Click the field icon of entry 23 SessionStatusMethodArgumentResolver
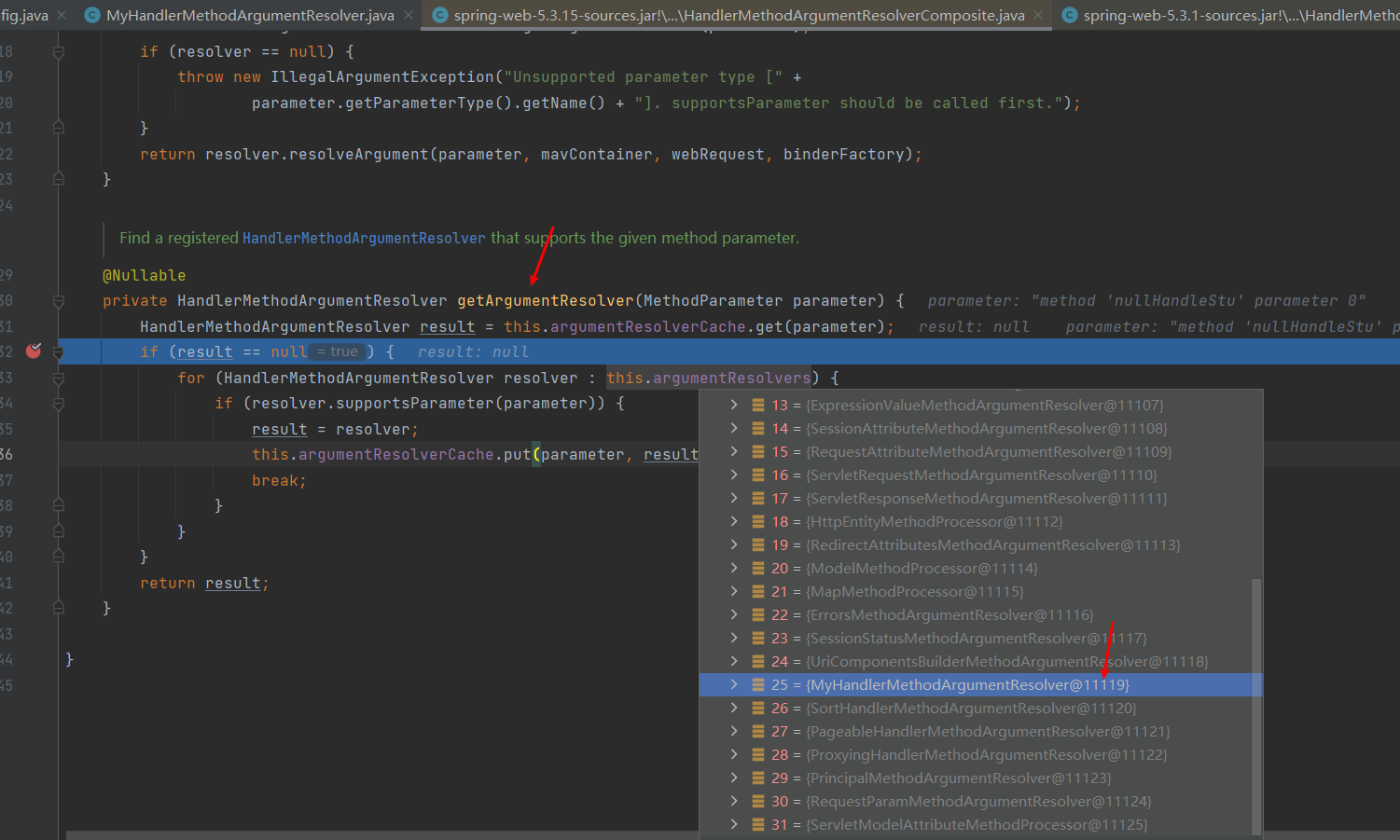The width and height of the screenshot is (1400, 840). [758, 638]
